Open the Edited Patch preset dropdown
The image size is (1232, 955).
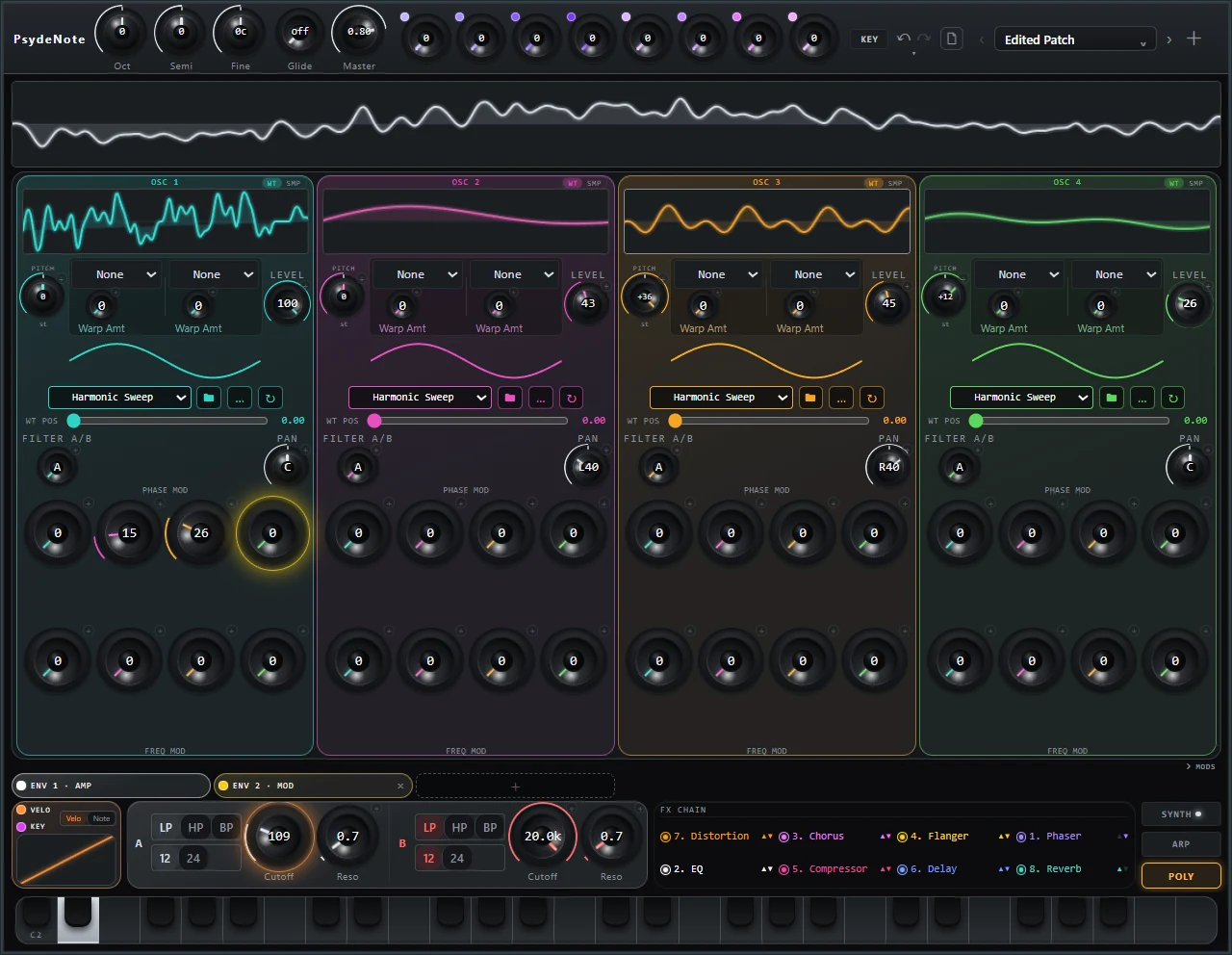tap(1075, 39)
